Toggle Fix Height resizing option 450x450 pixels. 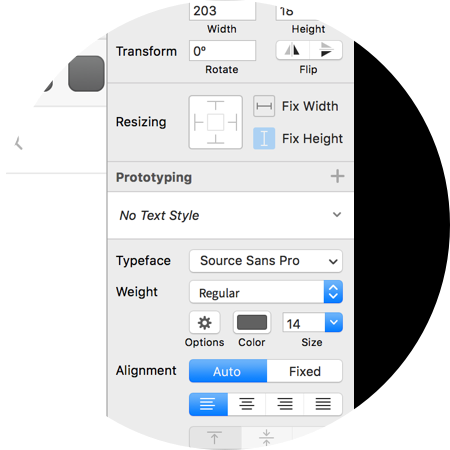point(264,138)
